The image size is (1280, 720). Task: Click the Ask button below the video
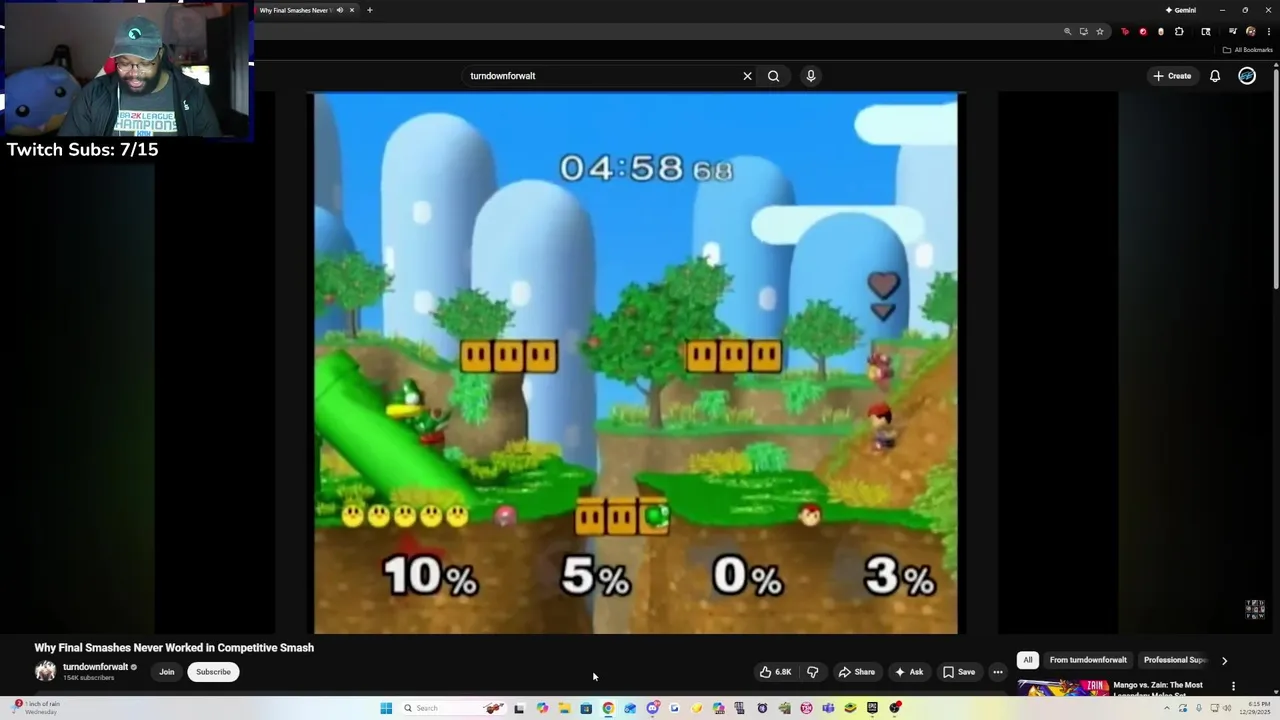[909, 672]
